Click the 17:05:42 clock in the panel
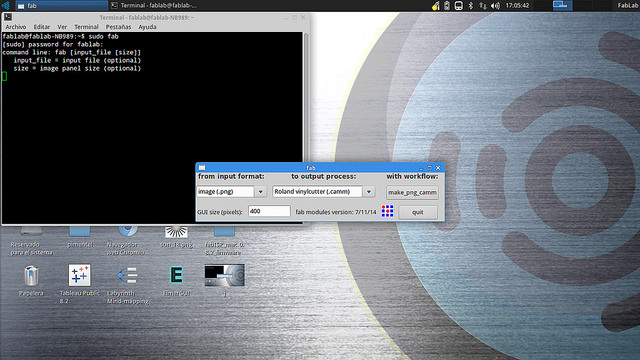The image size is (640, 360). [517, 5]
